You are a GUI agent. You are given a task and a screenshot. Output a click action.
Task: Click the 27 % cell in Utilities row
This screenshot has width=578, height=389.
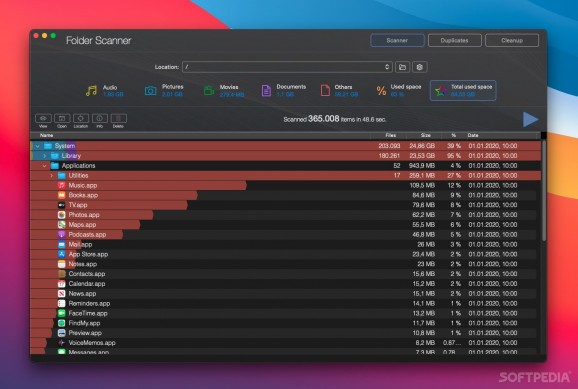454,176
